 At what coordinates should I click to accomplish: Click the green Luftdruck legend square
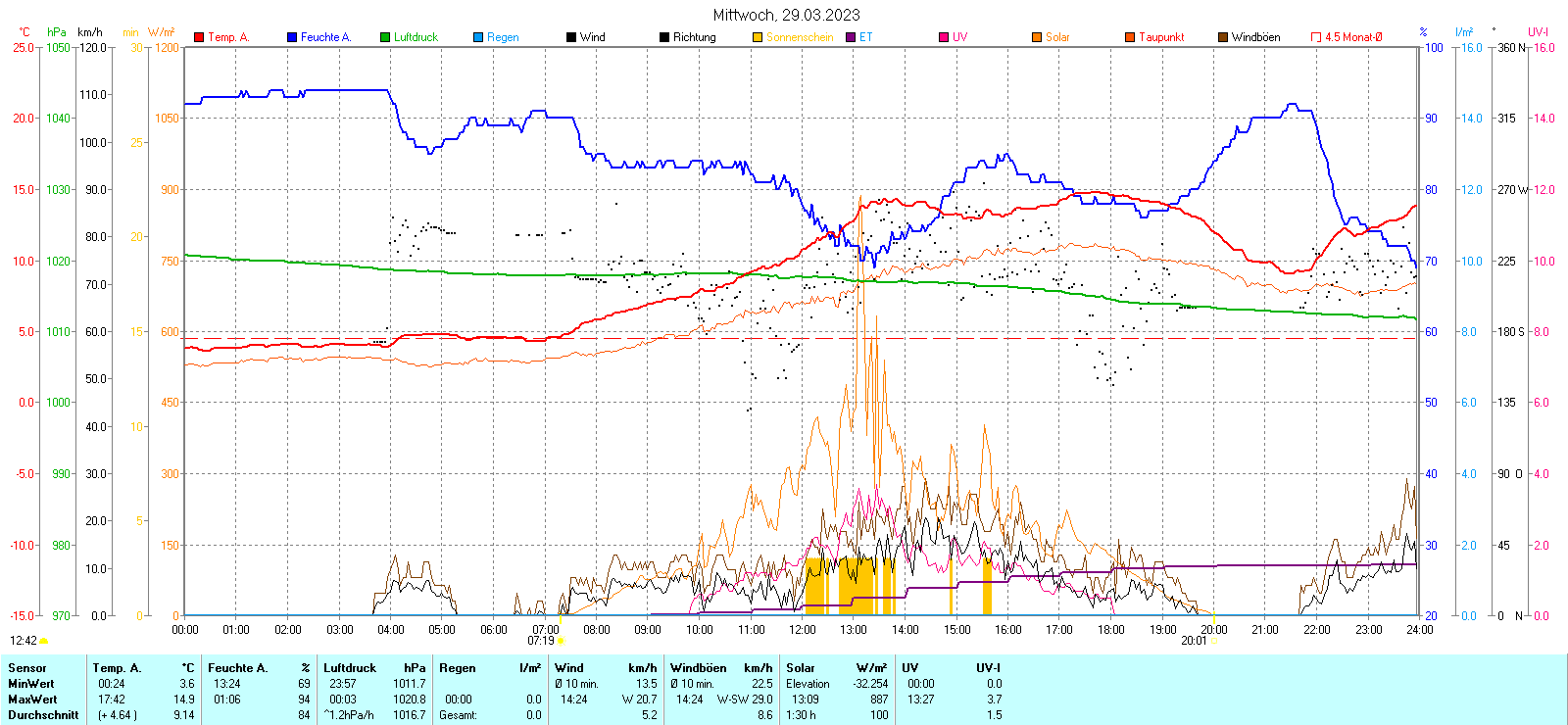pos(385,37)
